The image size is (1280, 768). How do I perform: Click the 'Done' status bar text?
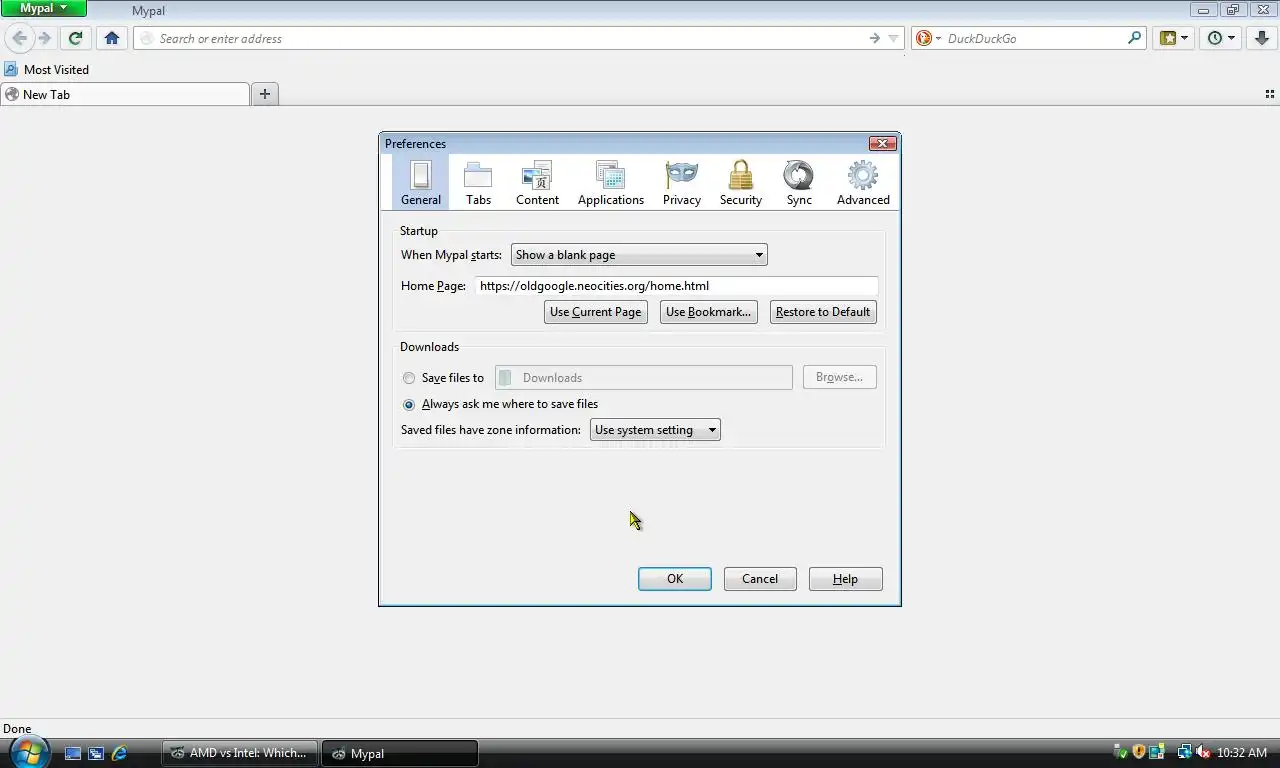17,729
